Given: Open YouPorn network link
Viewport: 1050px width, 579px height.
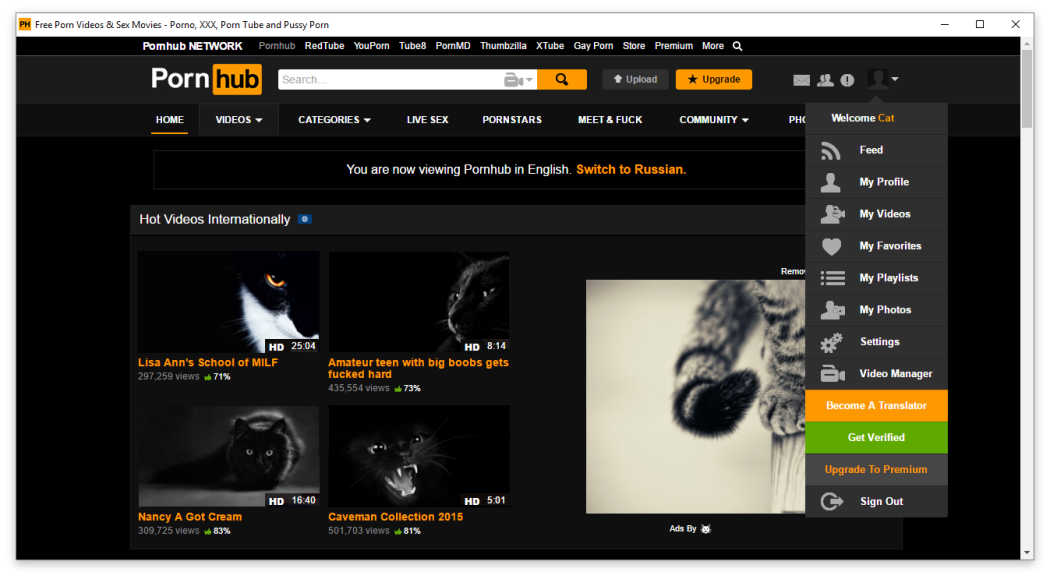Looking at the screenshot, I should pyautogui.click(x=371, y=46).
